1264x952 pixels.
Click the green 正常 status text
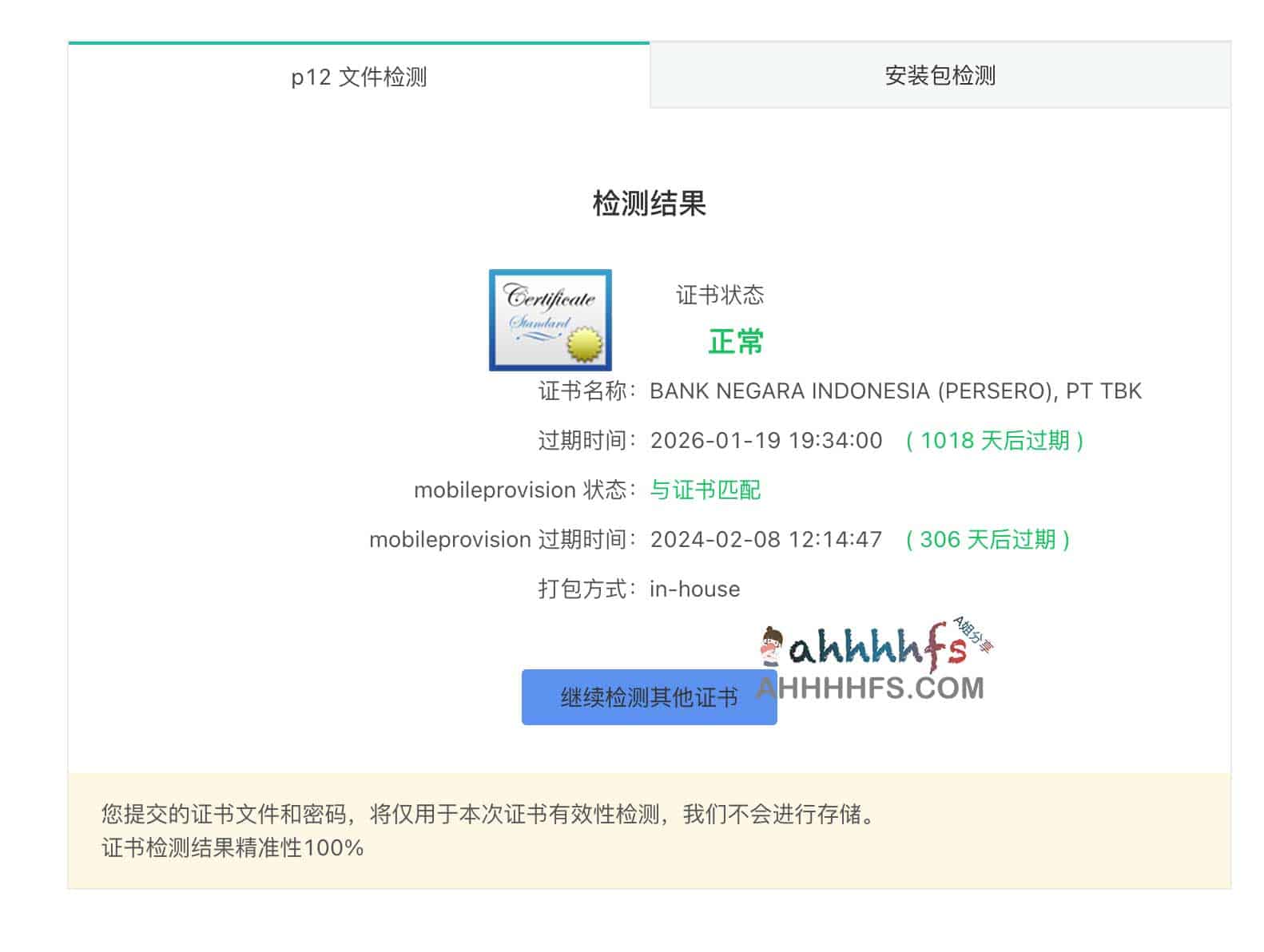tap(736, 342)
